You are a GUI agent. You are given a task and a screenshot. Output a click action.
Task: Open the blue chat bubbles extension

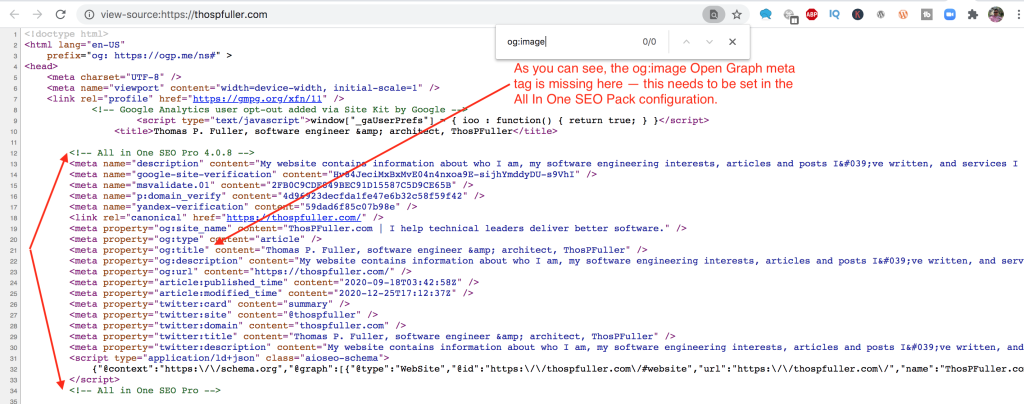(x=765, y=14)
